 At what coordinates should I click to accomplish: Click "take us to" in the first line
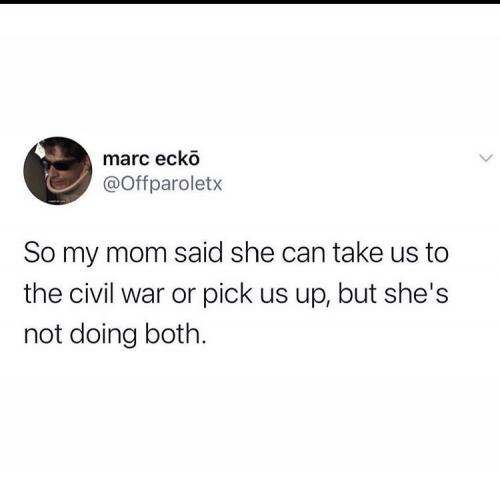click(391, 253)
